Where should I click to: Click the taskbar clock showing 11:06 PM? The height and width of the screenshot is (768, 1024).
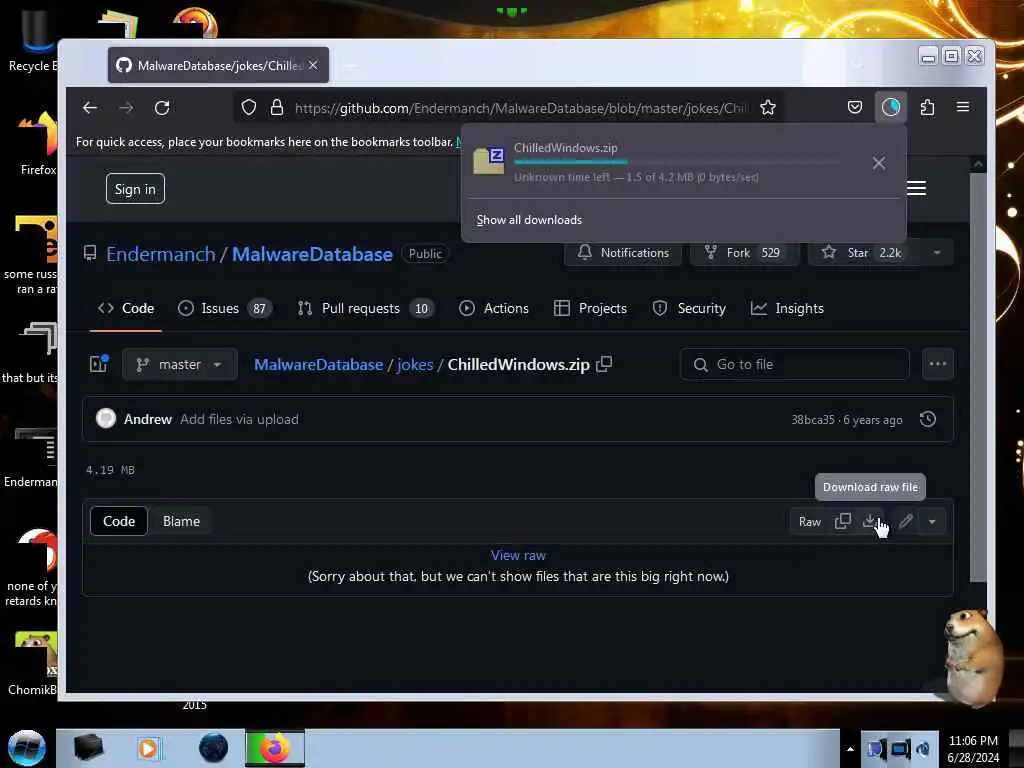click(972, 749)
